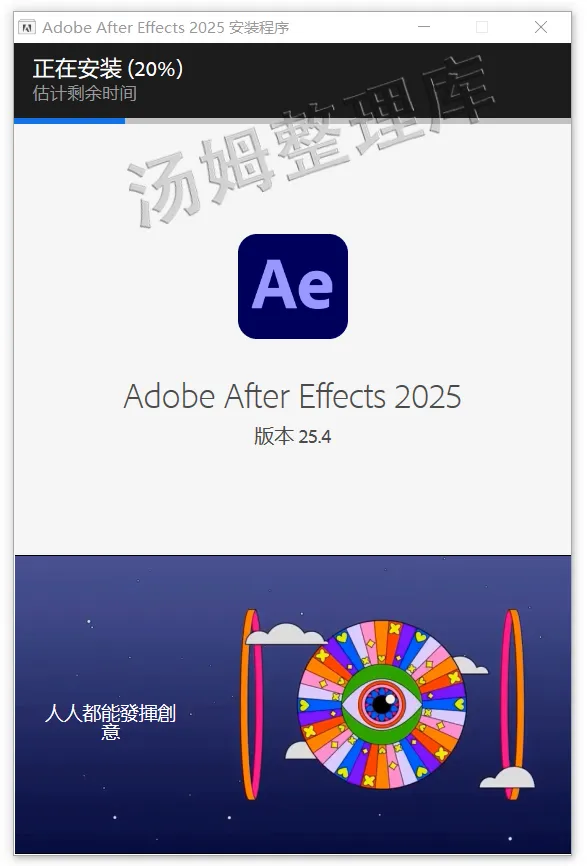This screenshot has height=866, width=587.
Task: Click the After Effects Ae logo
Action: (x=293, y=286)
